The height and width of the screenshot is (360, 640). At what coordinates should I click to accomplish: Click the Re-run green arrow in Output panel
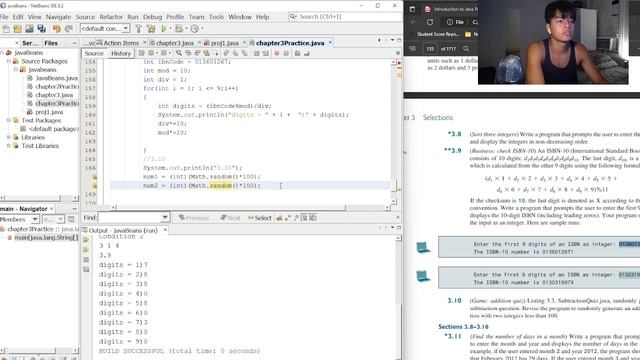pyautogui.click(x=86, y=240)
